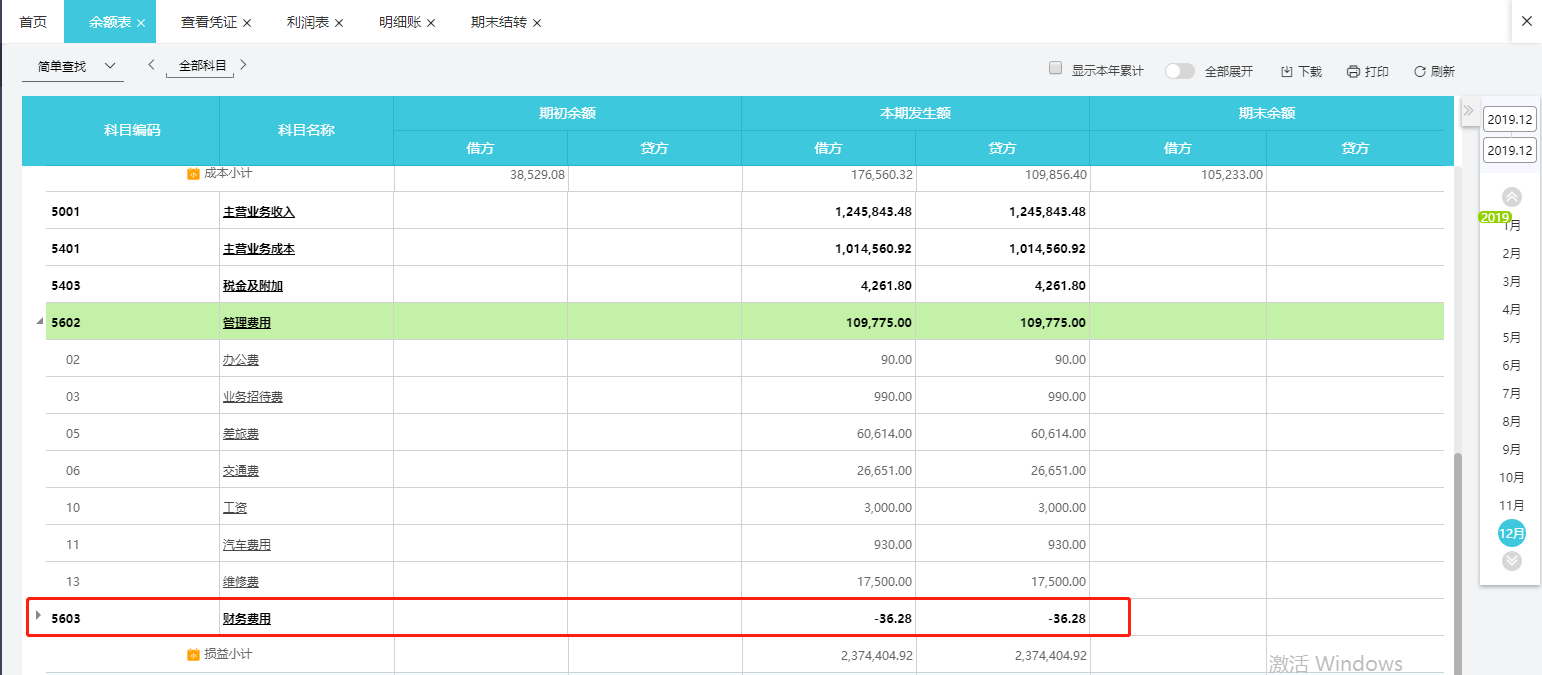Open 主营业务收入 subject link

point(259,212)
